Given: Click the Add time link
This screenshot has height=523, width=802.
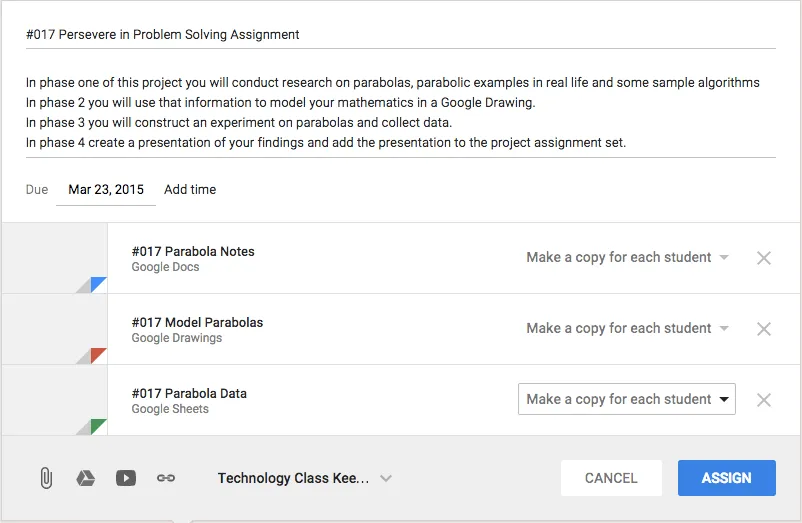Looking at the screenshot, I should (x=190, y=189).
